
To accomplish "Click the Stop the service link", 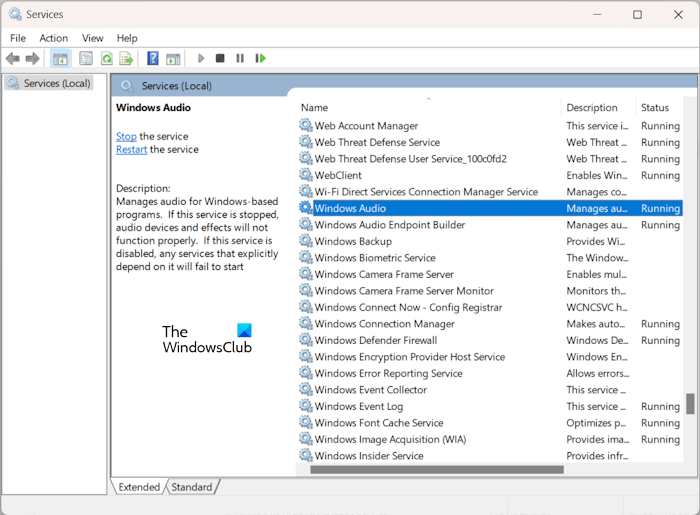I will coord(126,136).
